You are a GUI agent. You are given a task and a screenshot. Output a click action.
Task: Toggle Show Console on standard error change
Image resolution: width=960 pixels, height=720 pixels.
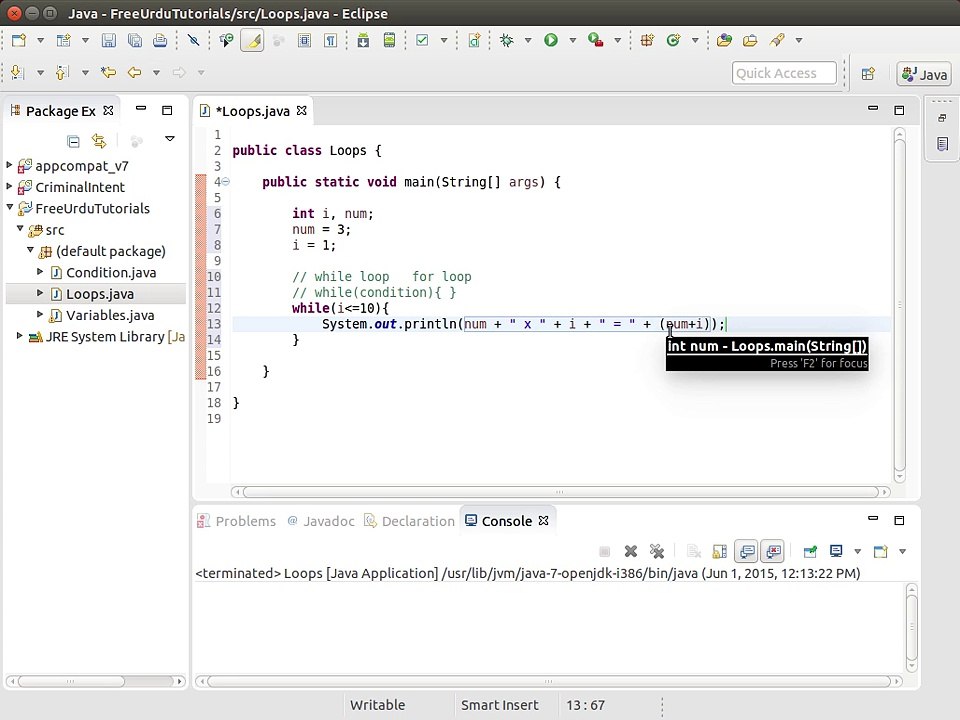(x=773, y=552)
